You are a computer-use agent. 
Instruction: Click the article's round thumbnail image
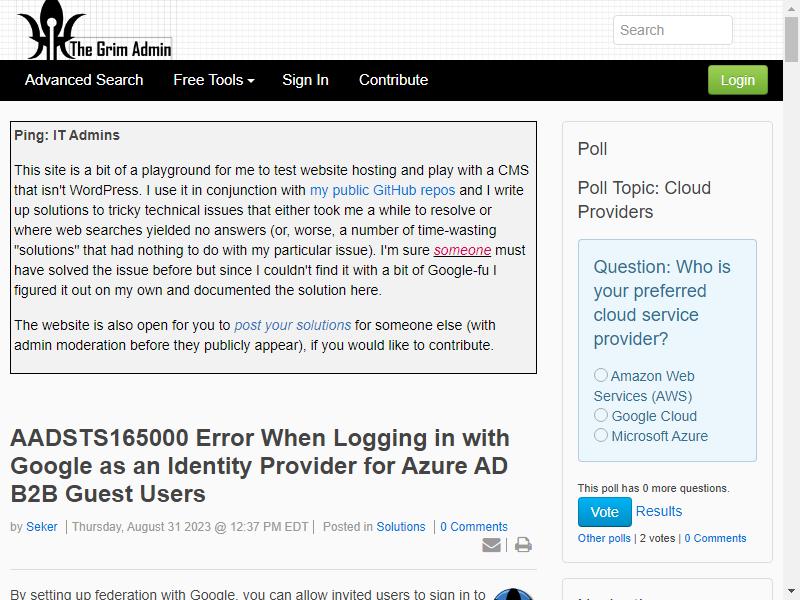tap(514, 594)
